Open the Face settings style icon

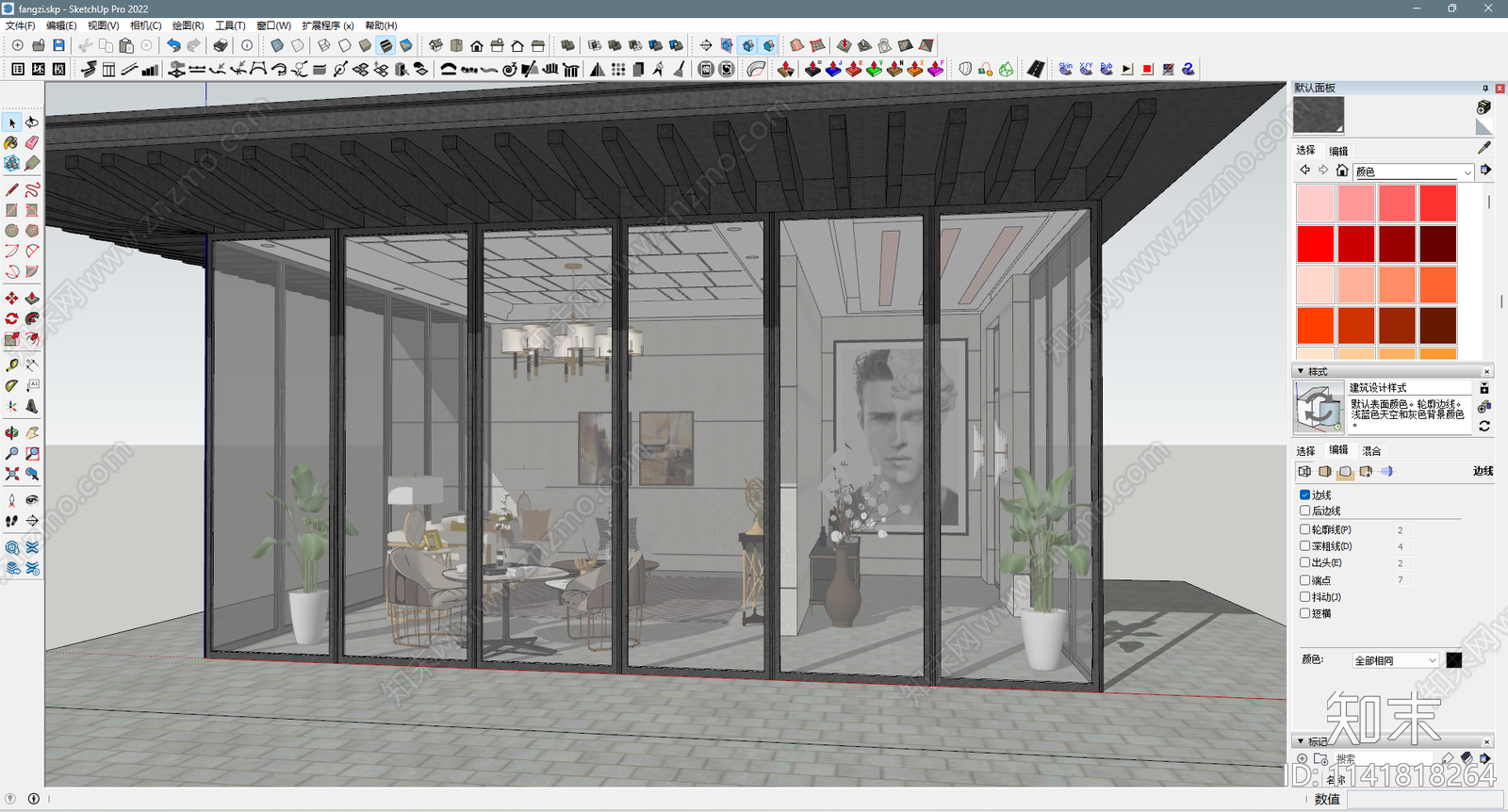pyautogui.click(x=1325, y=471)
